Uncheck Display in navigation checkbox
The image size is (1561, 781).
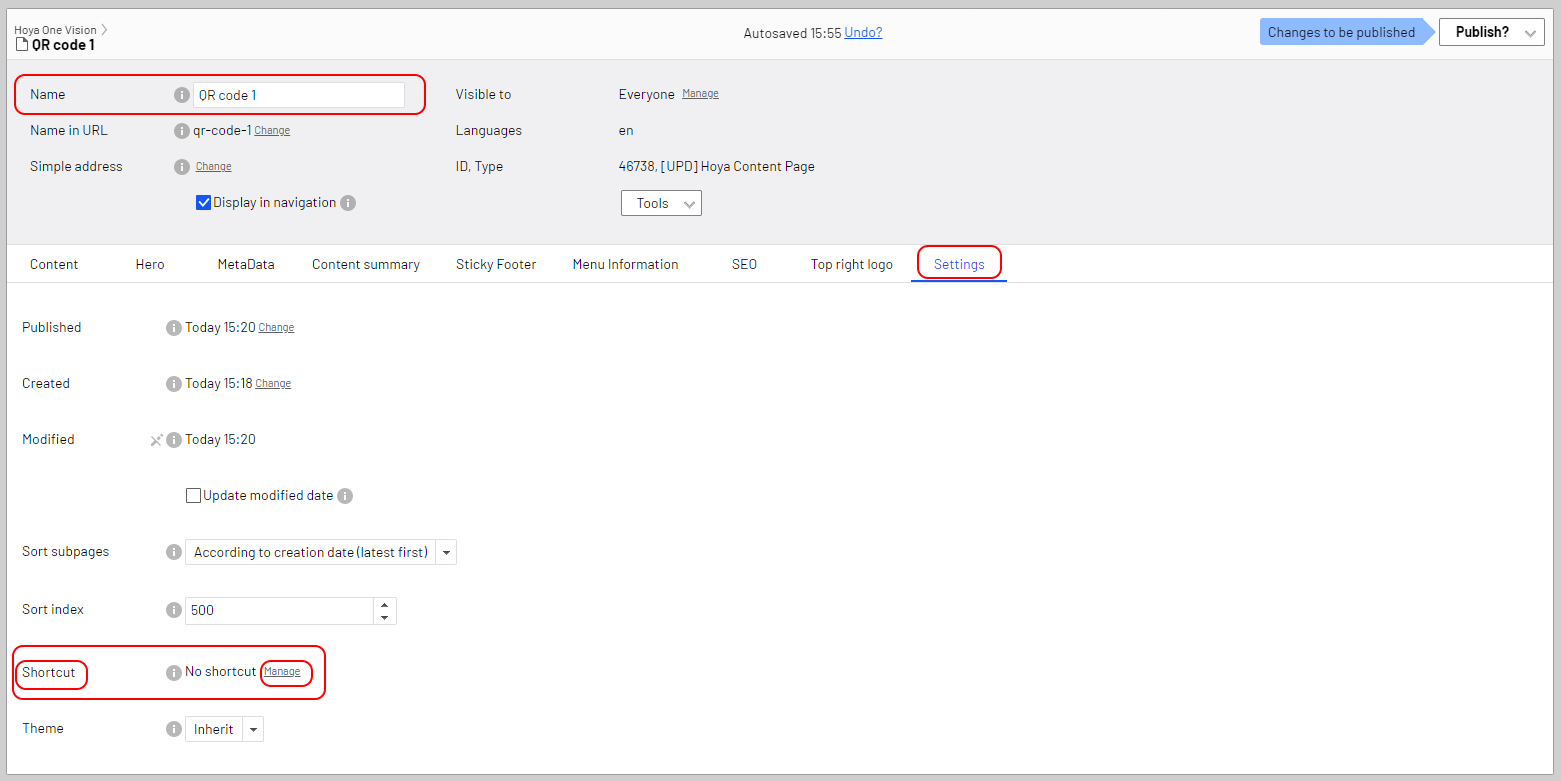pyautogui.click(x=204, y=203)
